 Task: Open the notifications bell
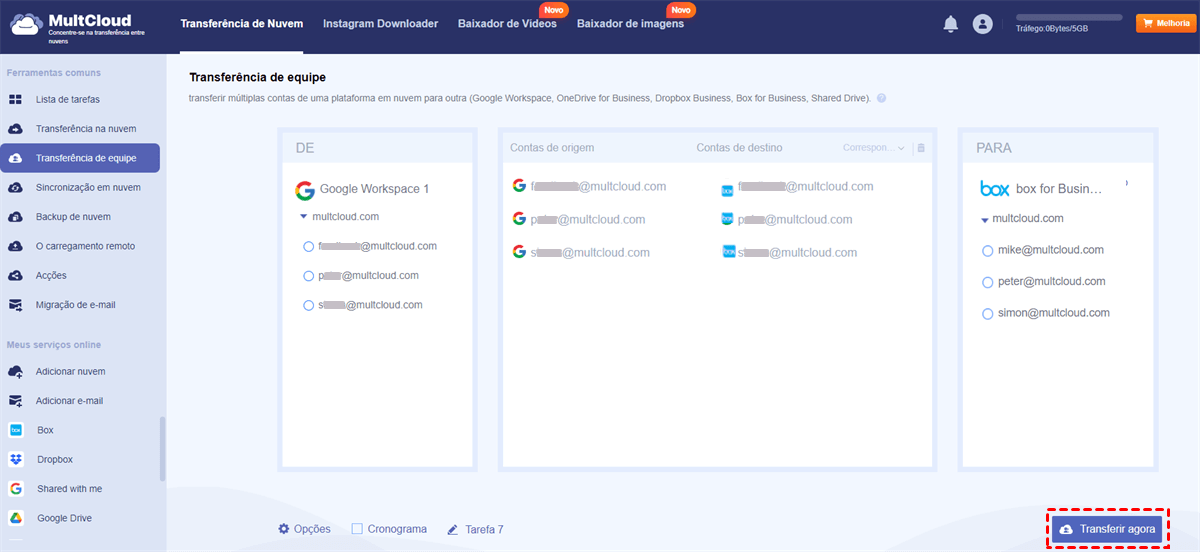click(x=950, y=24)
